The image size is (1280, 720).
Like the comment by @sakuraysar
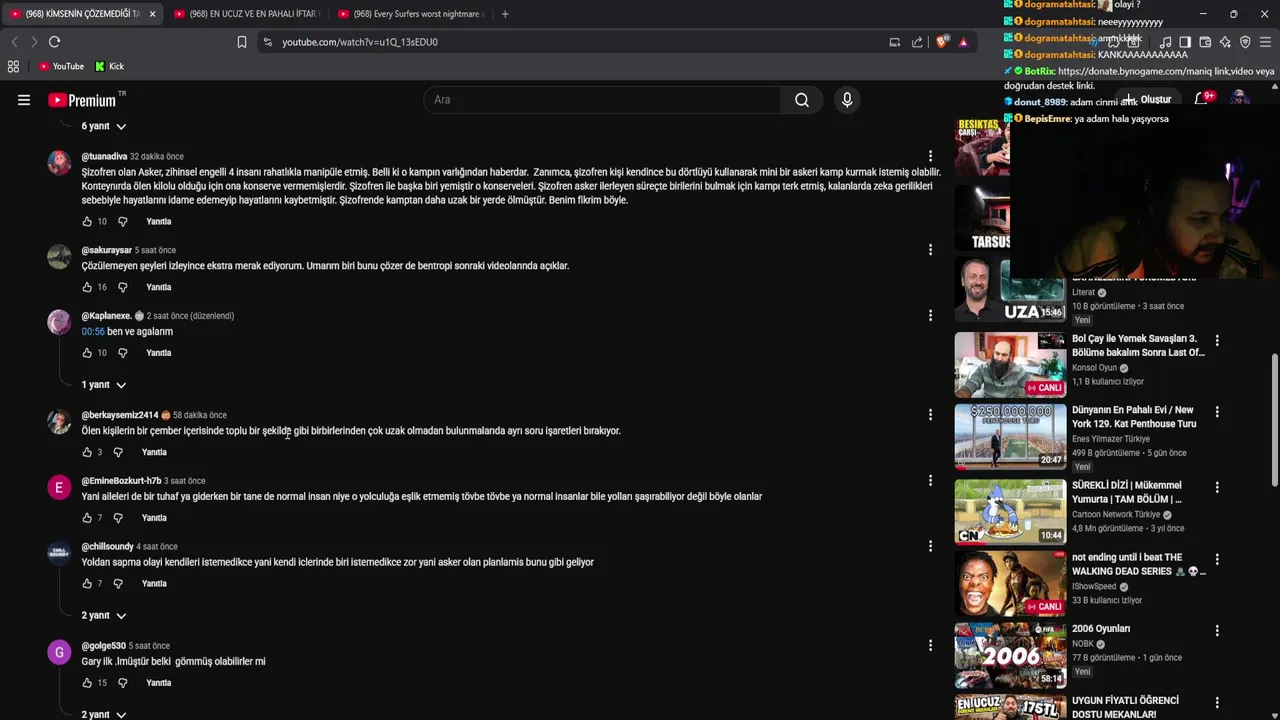(87, 287)
